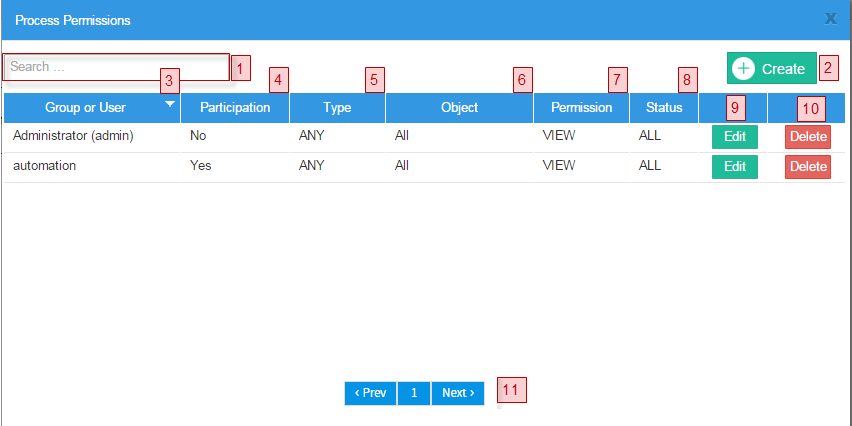Edit the Administrator (admin) permission

(x=734, y=137)
